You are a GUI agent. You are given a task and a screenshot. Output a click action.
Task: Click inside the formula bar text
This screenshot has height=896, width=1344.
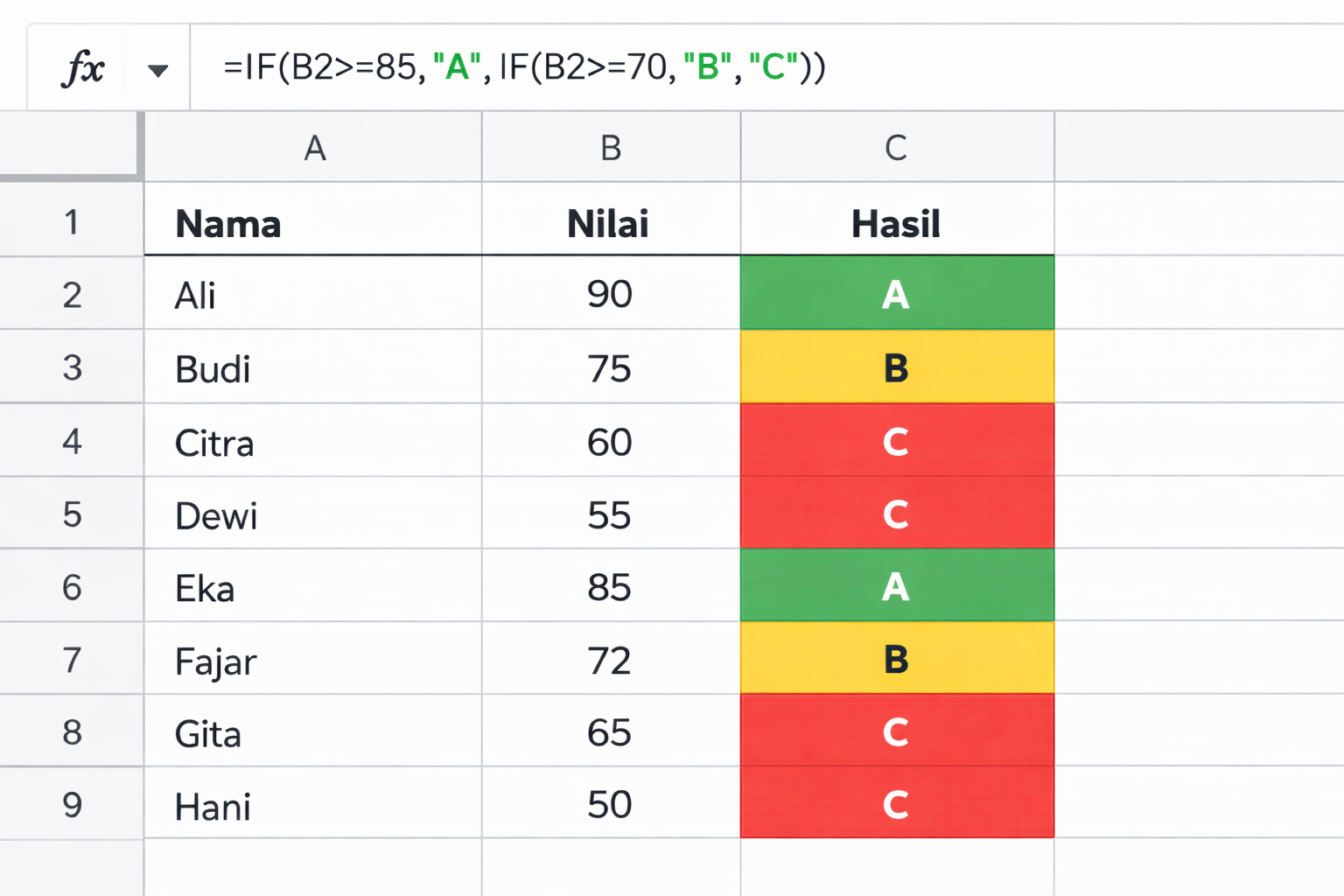(x=525, y=67)
